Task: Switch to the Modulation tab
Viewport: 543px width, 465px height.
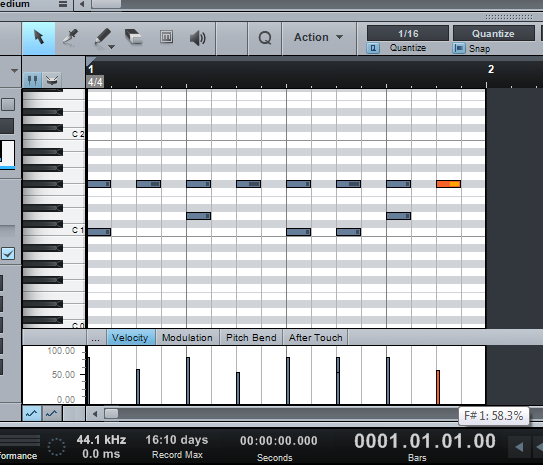Action: coord(187,337)
